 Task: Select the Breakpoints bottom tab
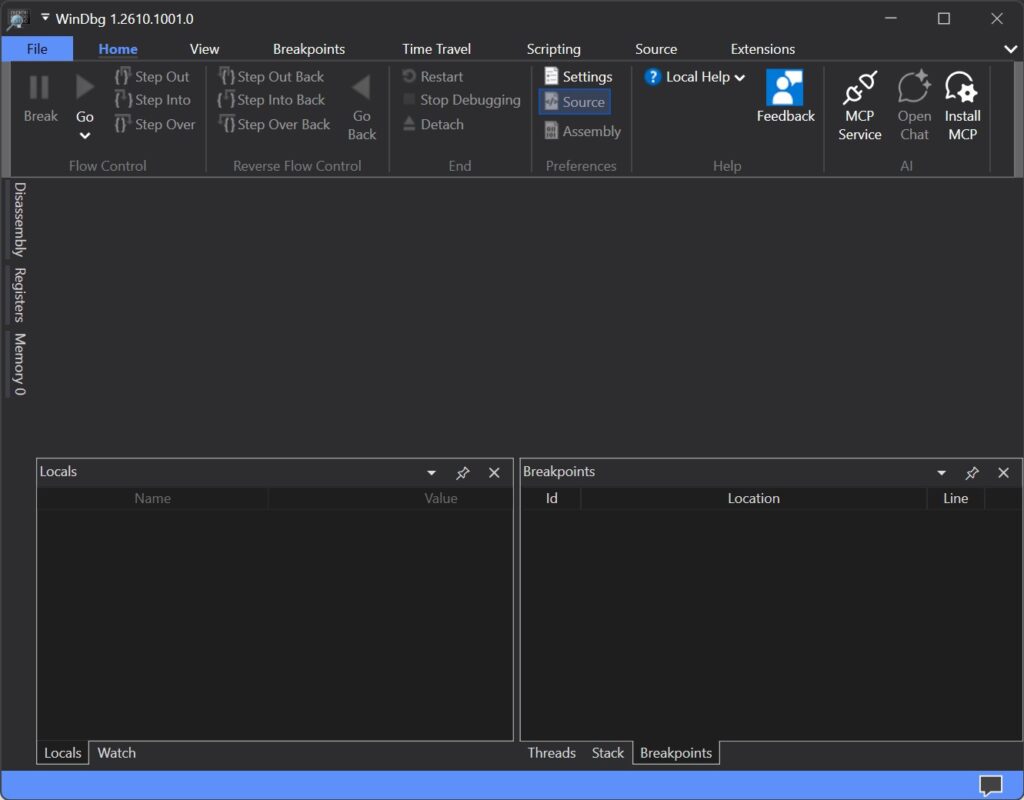tap(676, 753)
